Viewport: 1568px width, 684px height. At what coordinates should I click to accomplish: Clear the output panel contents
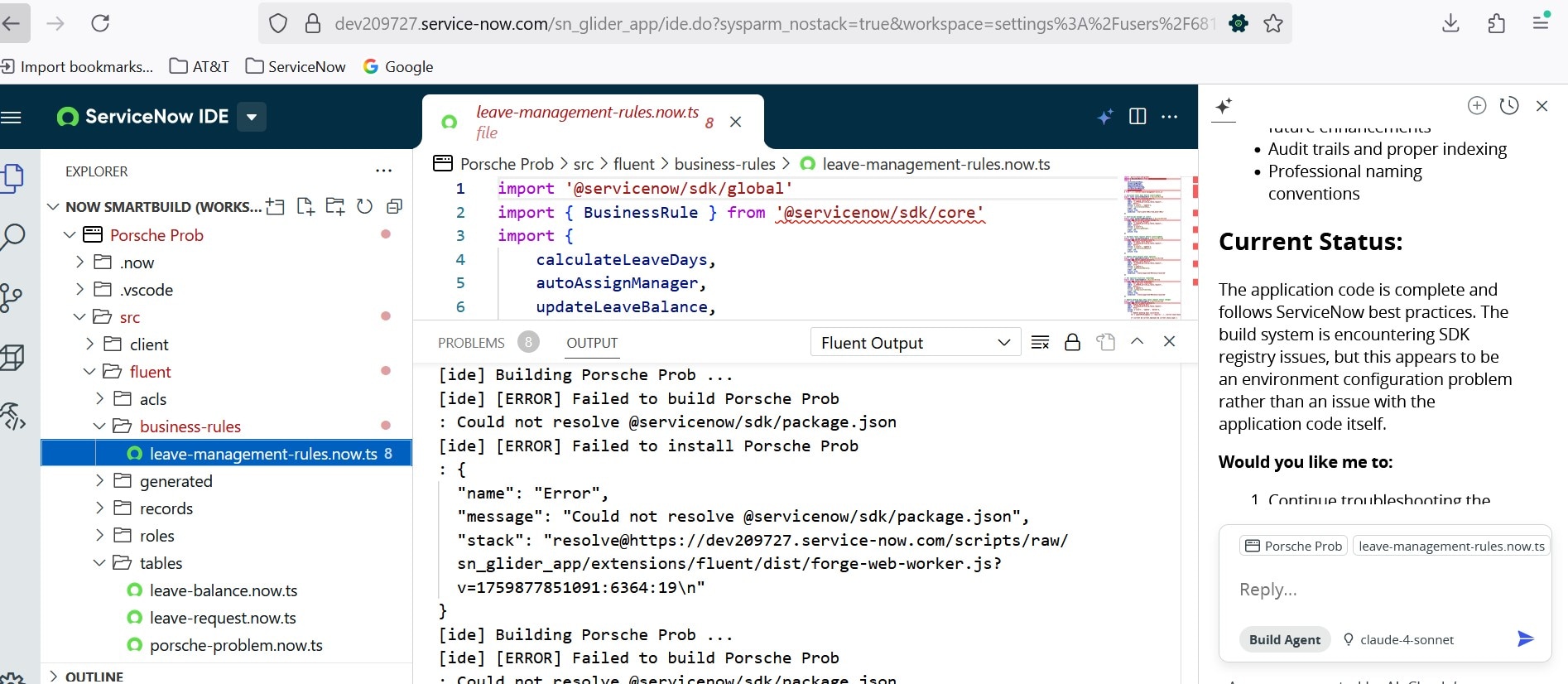(1041, 342)
